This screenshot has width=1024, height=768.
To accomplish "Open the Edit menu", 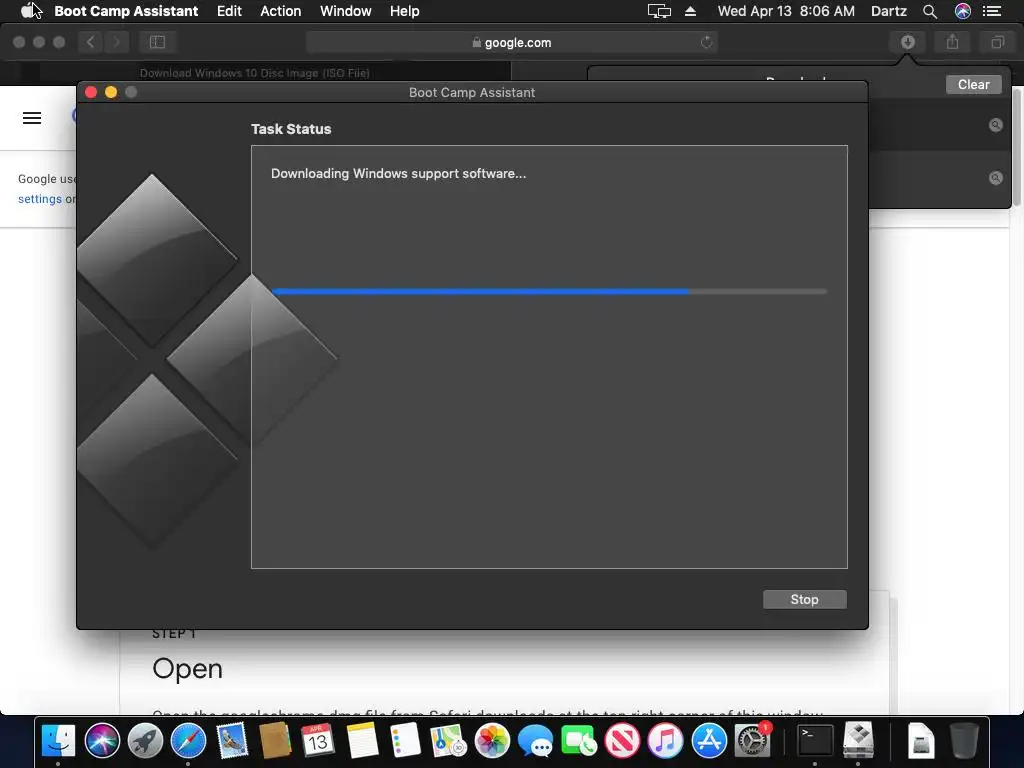I will (229, 11).
